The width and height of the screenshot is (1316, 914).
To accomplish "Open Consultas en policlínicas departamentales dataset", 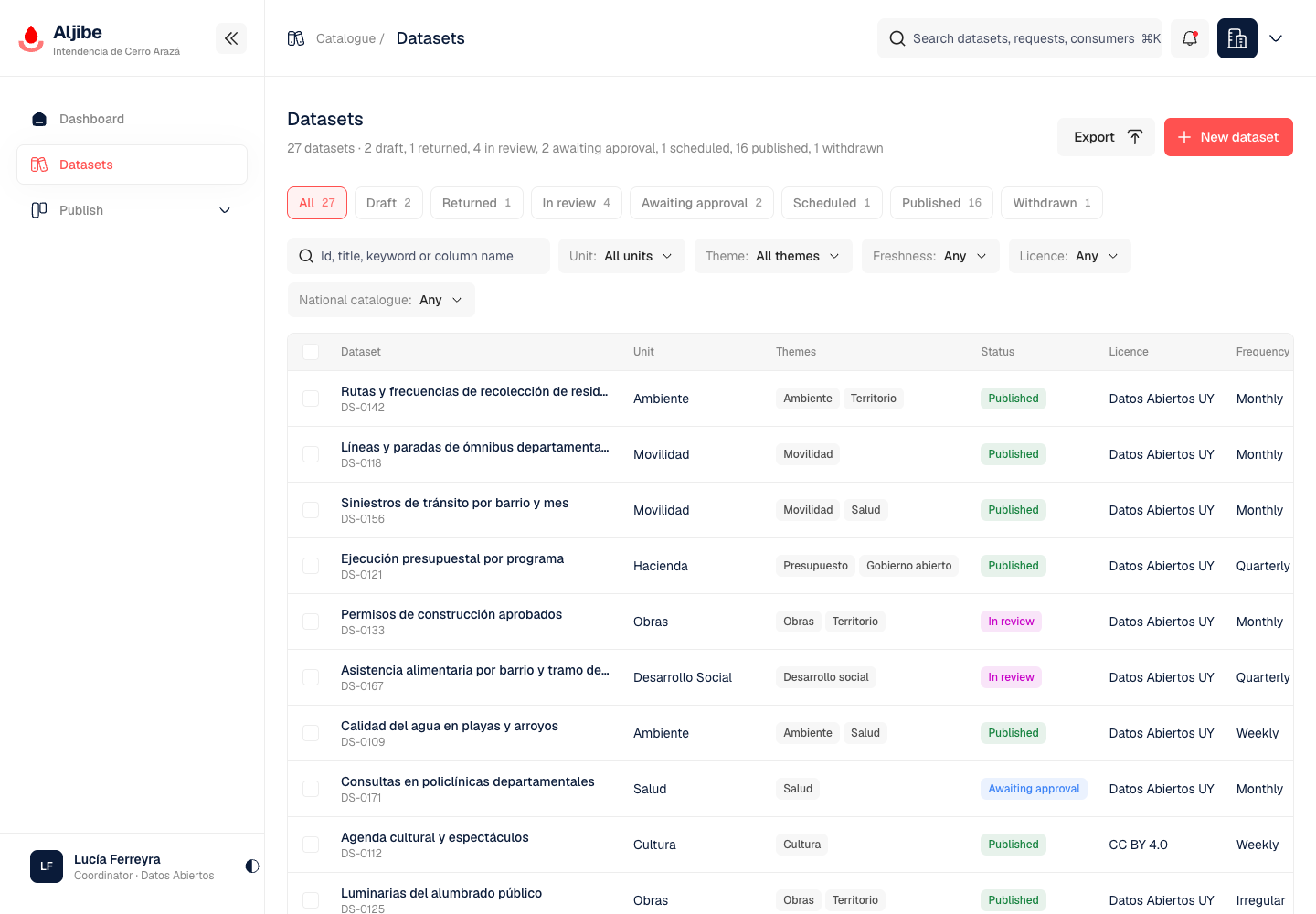I will [468, 781].
